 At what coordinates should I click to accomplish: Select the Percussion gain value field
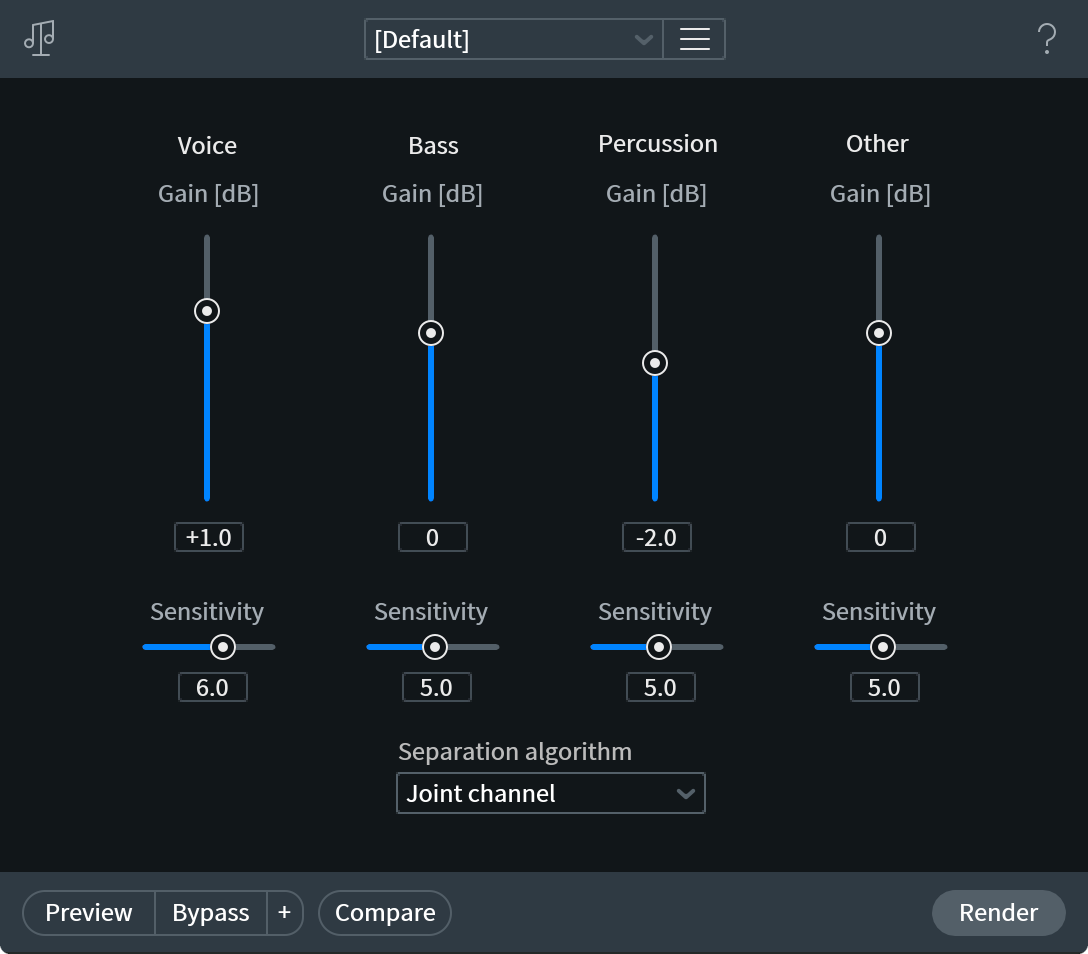(x=656, y=537)
